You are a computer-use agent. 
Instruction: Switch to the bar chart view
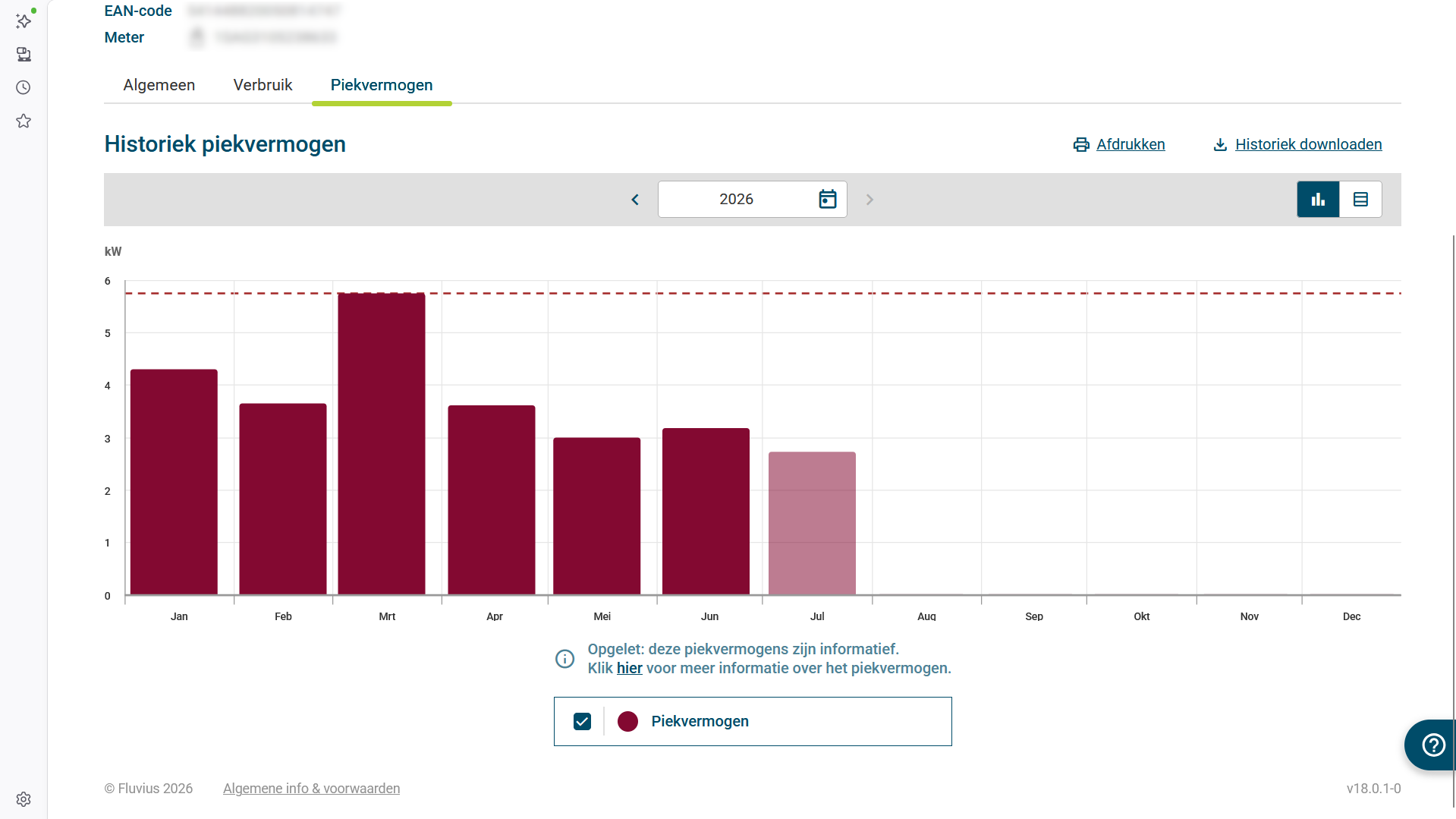pos(1318,200)
